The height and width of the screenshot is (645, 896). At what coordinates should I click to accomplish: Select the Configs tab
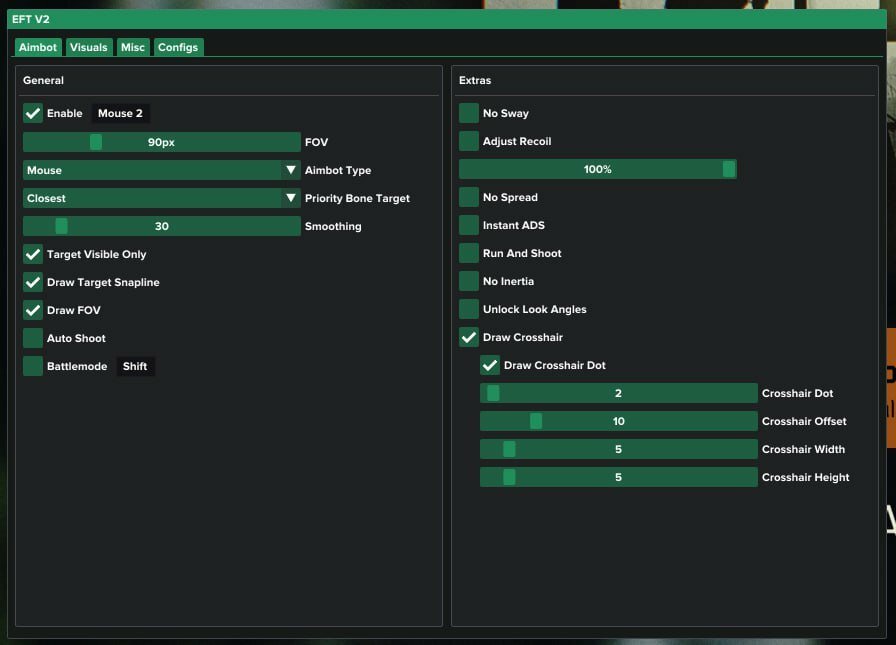(x=178, y=47)
